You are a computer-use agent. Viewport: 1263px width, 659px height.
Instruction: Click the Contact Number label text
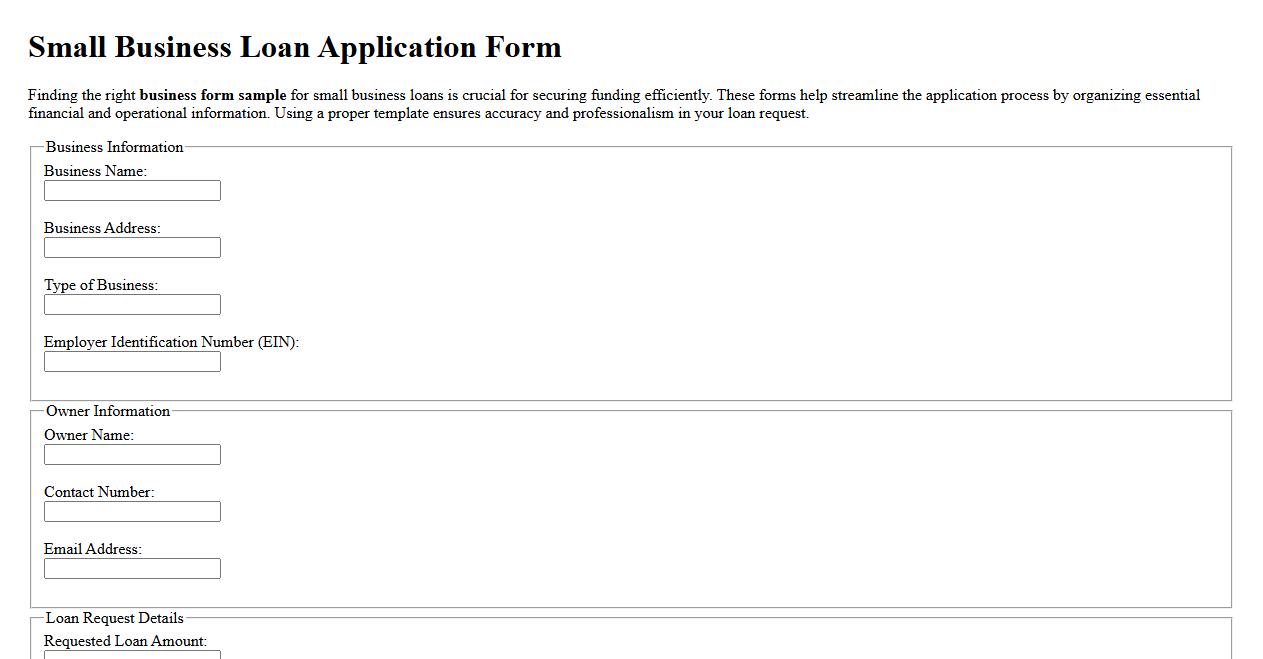tap(97, 491)
